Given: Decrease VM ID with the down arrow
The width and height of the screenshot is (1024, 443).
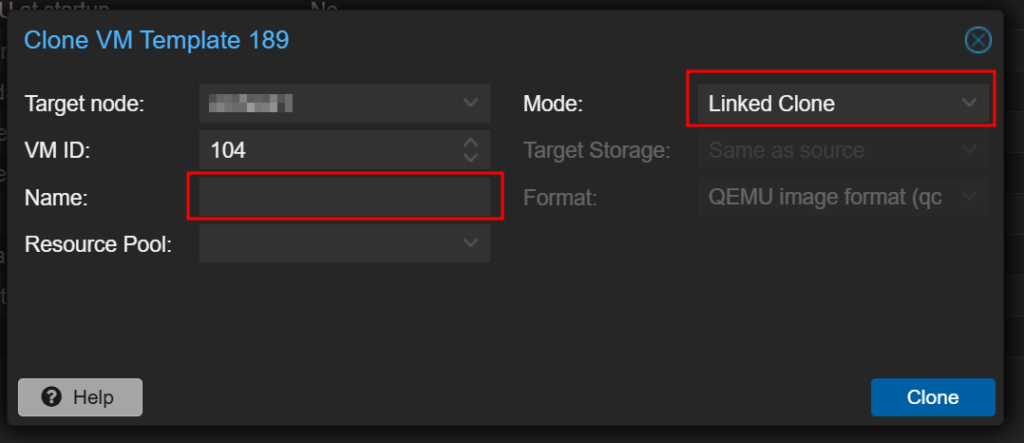Looking at the screenshot, I should tap(470, 157).
